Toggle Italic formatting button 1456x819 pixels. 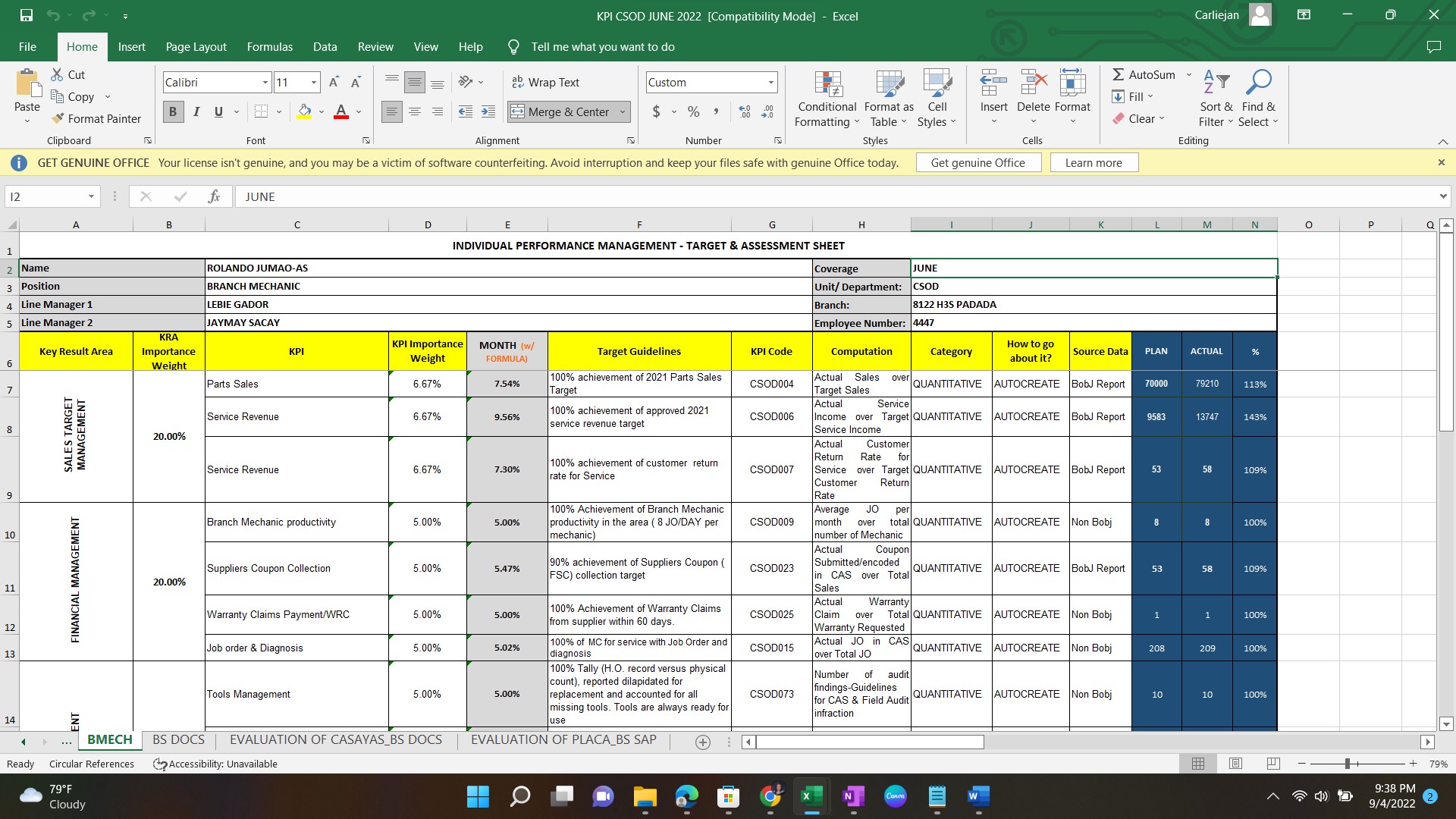[196, 111]
